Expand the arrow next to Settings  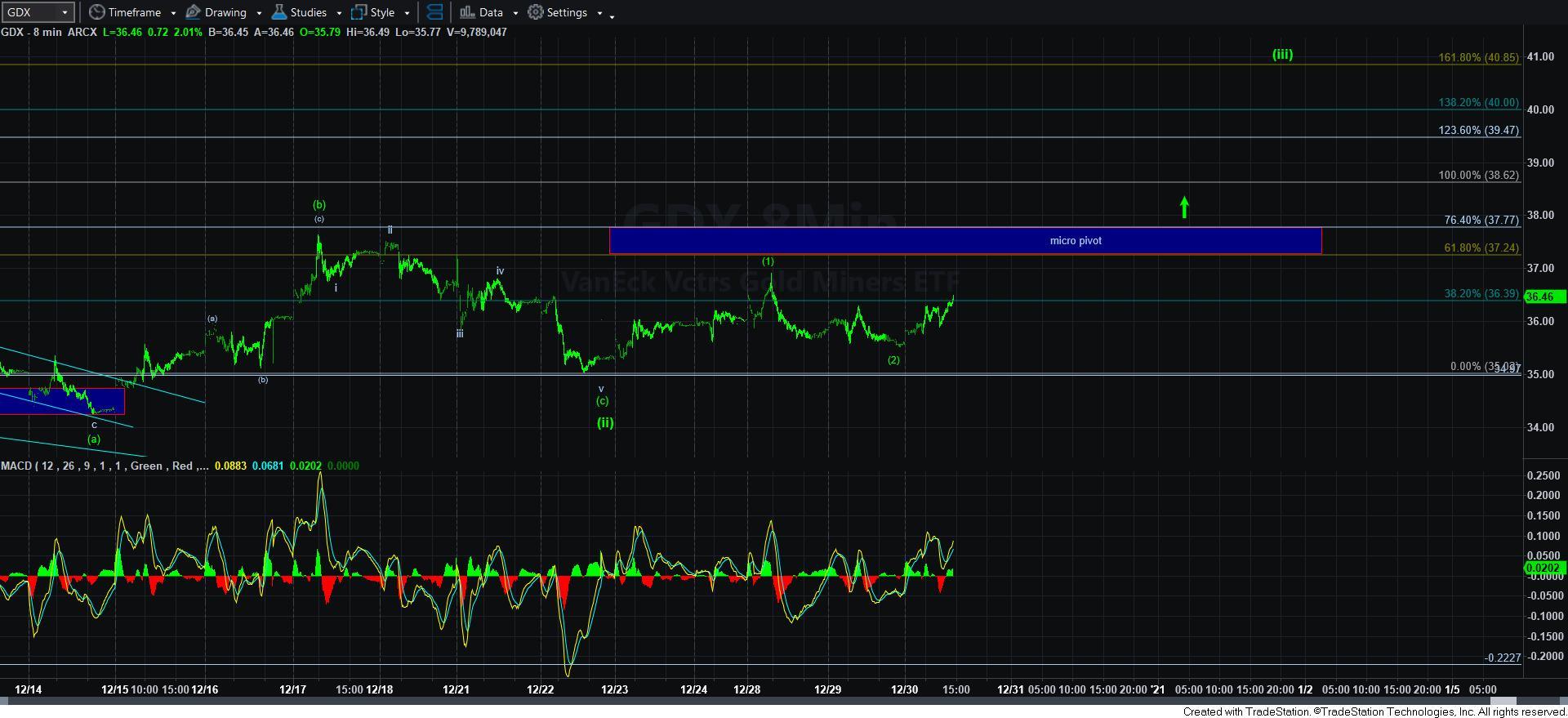[599, 13]
